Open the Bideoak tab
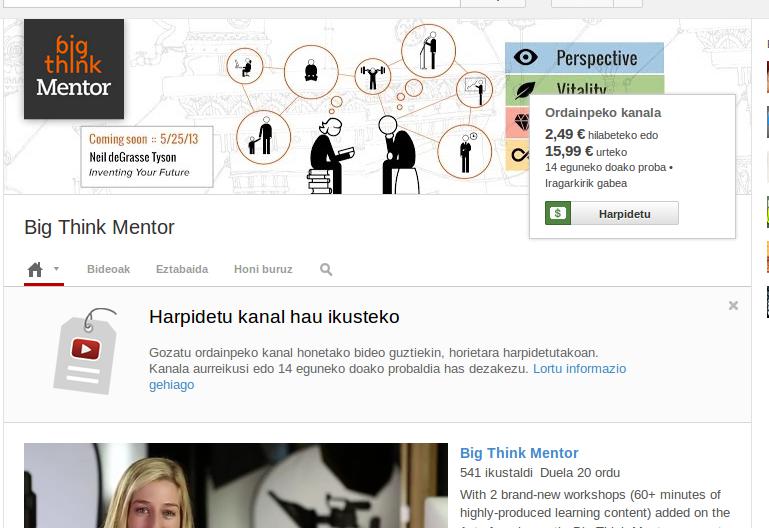The width and height of the screenshot is (769, 528). pyautogui.click(x=108, y=270)
